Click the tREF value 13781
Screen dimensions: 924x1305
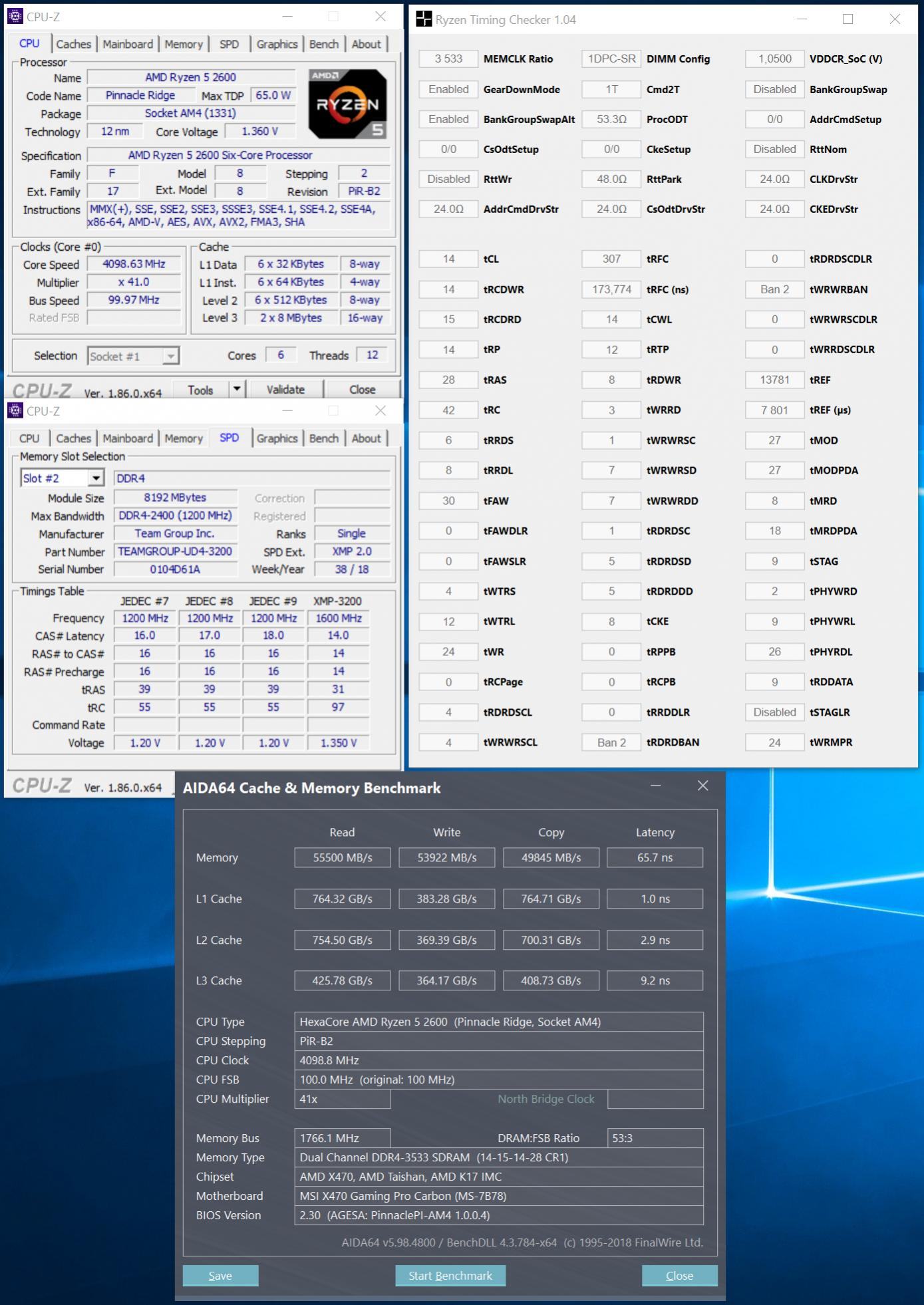pyautogui.click(x=775, y=380)
